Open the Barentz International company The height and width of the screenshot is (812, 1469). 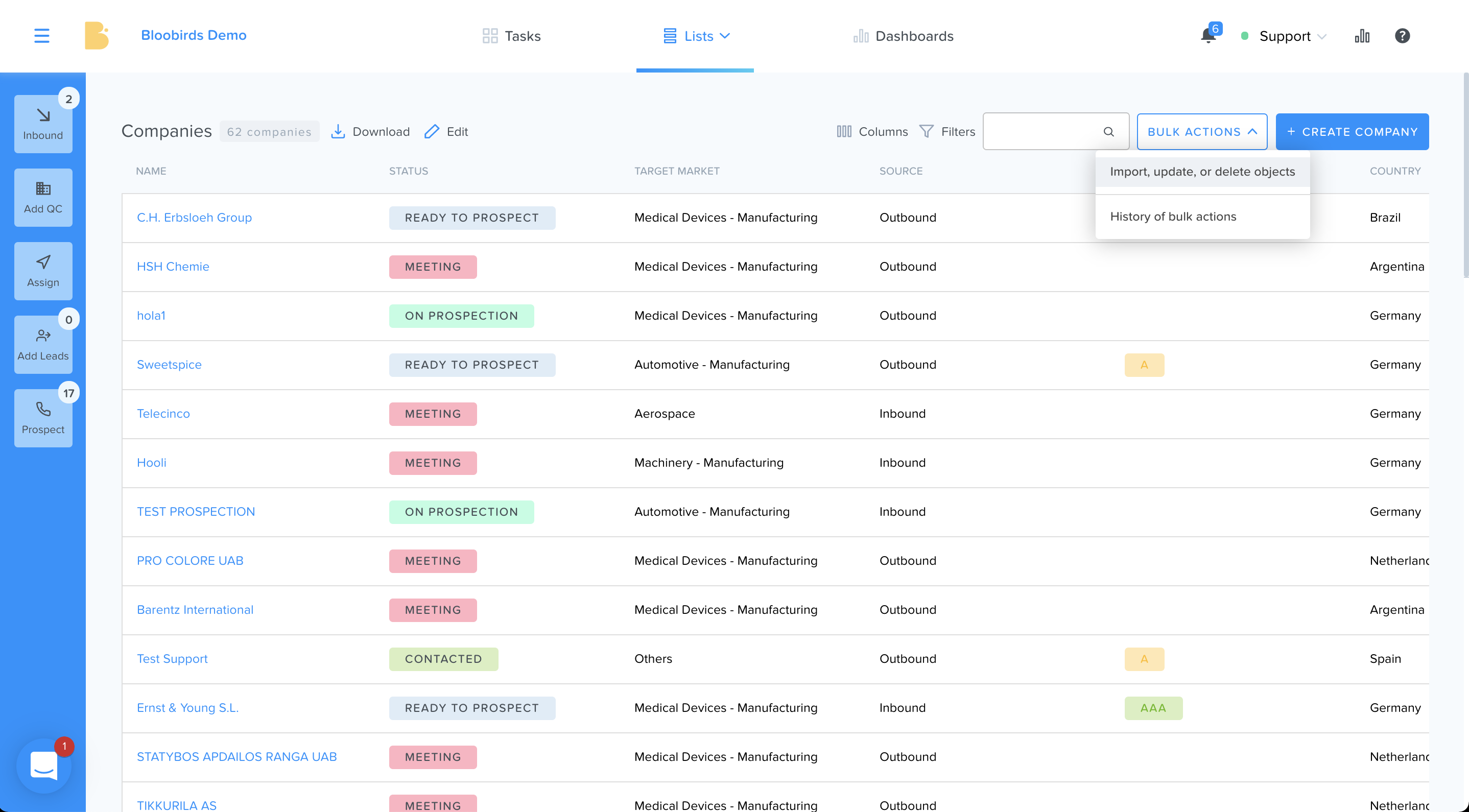coord(195,610)
